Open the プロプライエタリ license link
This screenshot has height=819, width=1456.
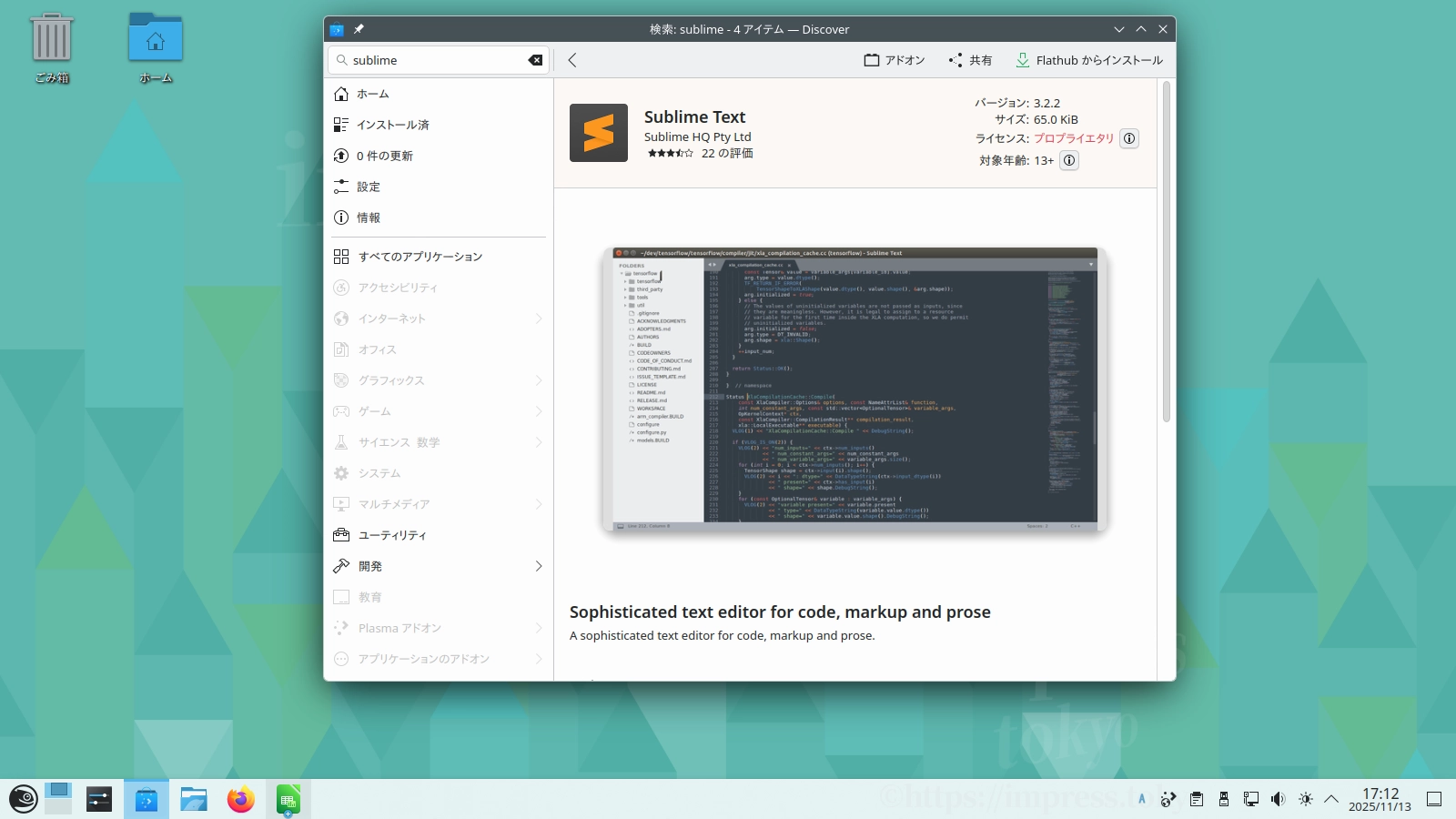1074,138
